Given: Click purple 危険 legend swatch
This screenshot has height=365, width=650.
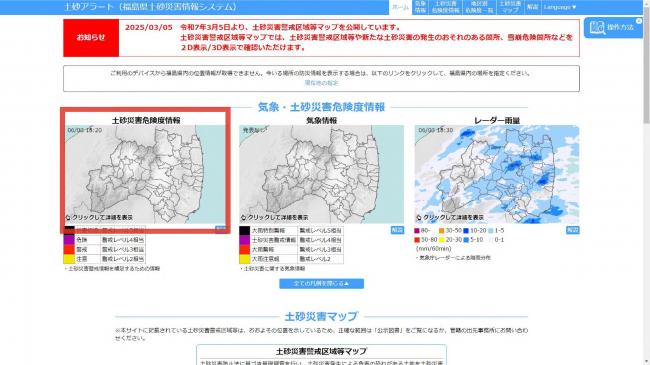Looking at the screenshot, I should click(69, 240).
